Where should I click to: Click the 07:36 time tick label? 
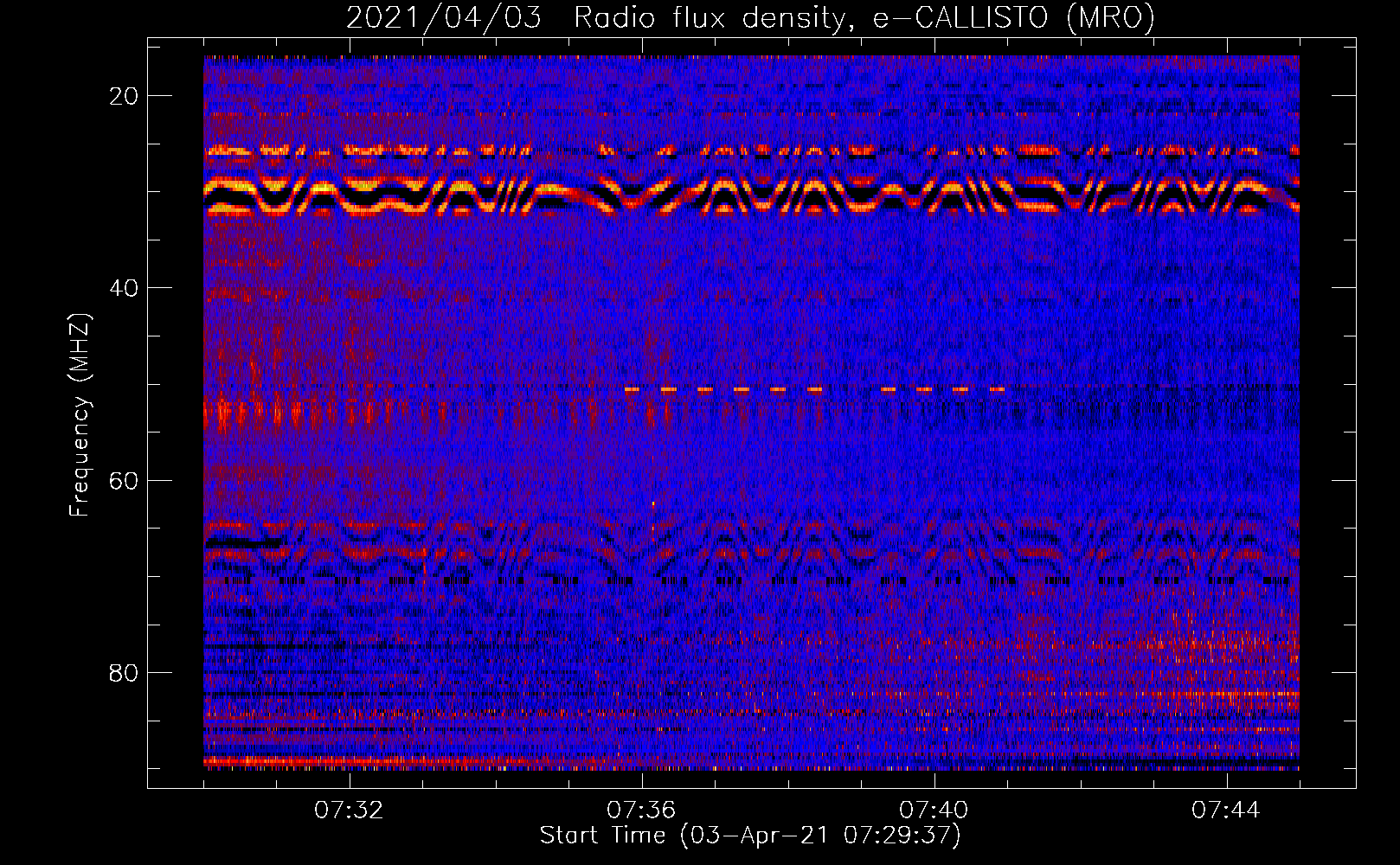(641, 811)
